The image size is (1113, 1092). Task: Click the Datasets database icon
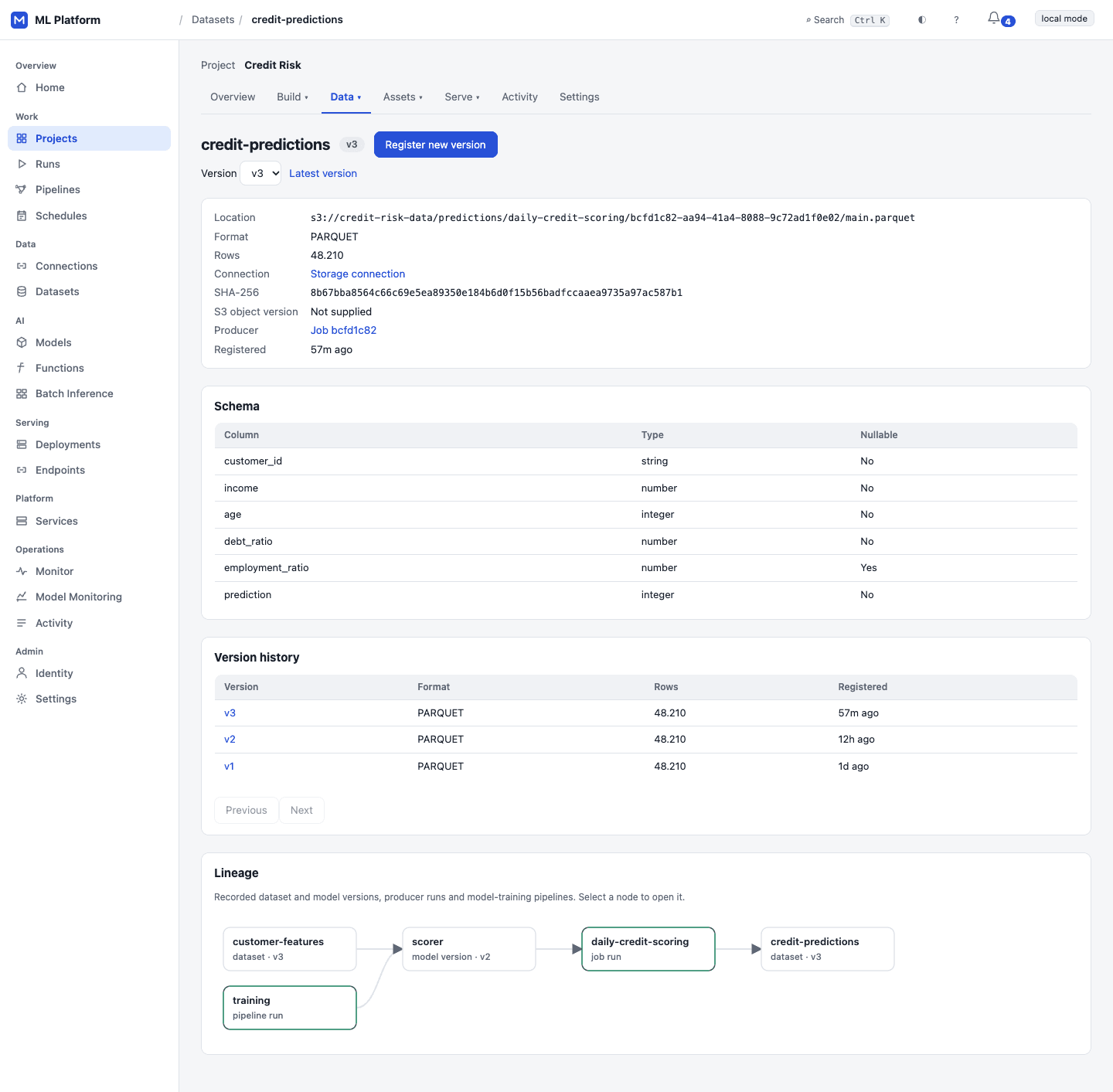pyautogui.click(x=22, y=291)
